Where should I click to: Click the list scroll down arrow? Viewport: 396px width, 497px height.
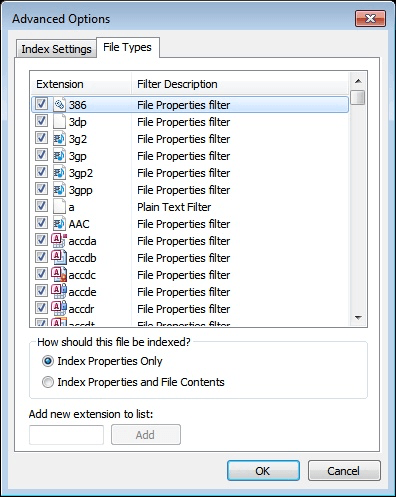(x=359, y=318)
